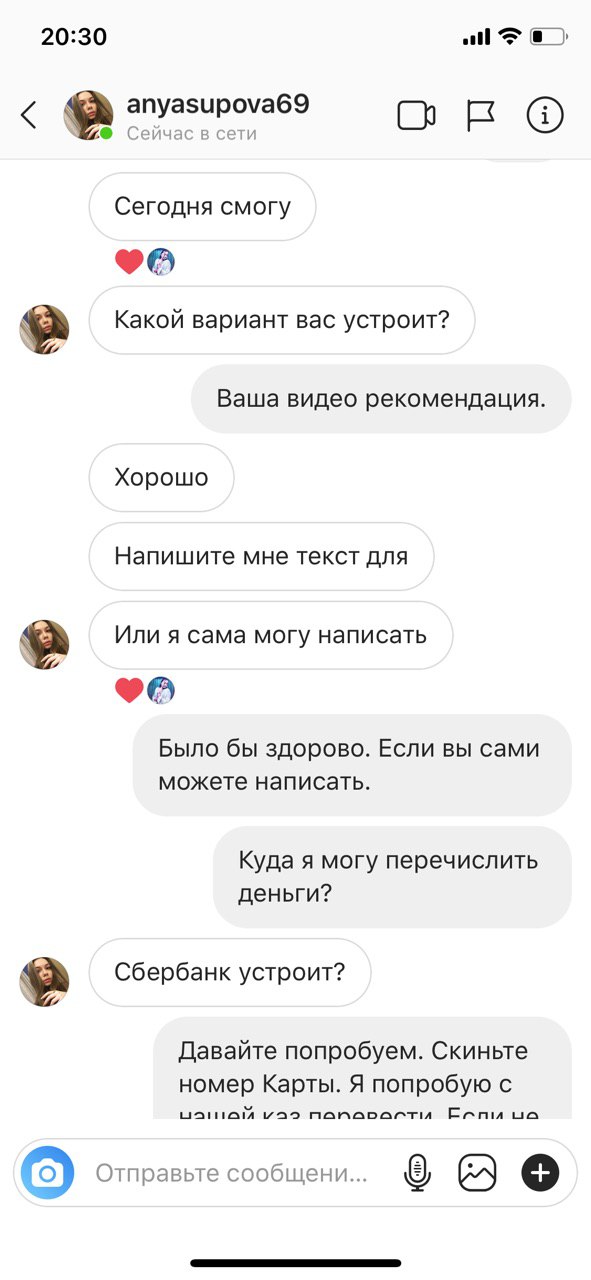Image resolution: width=591 pixels, height=1280 pixels.
Task: Tap the flag icon in the header
Action: tap(481, 116)
